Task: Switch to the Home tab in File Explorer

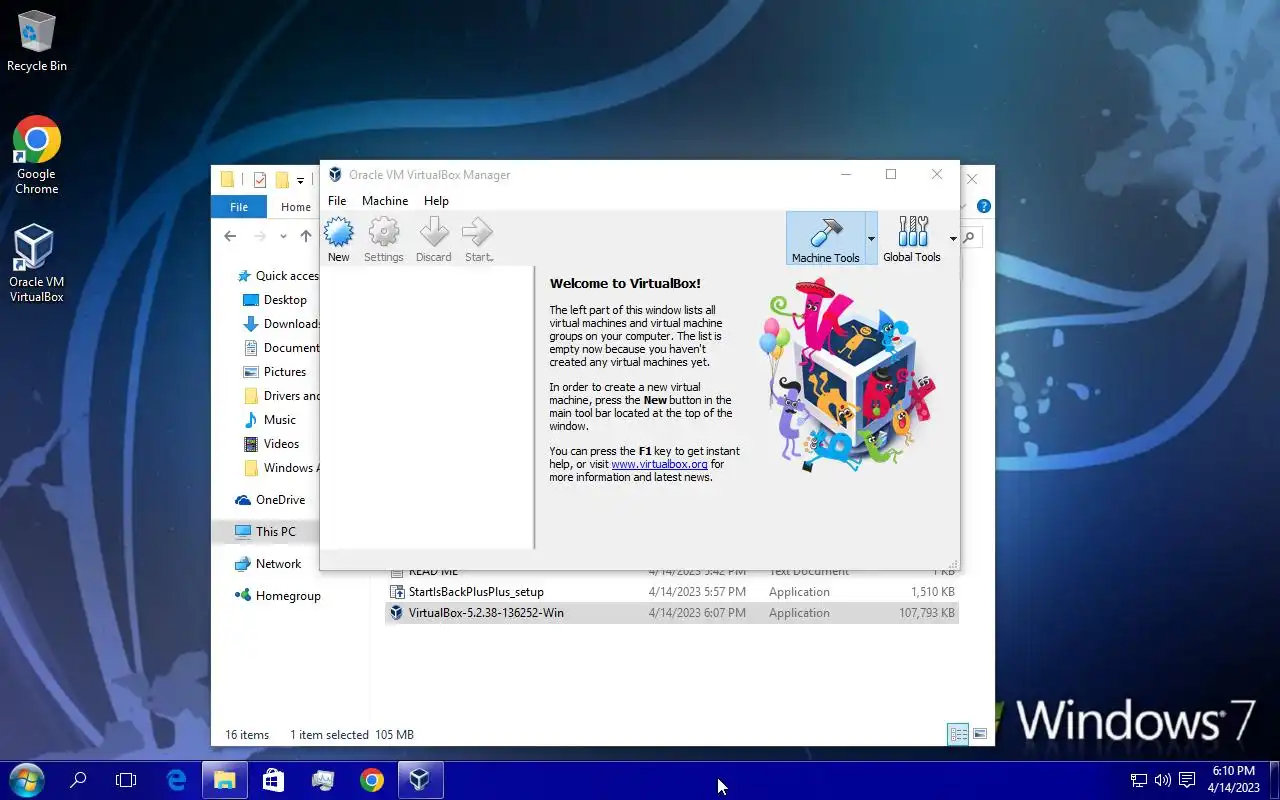Action: 295,207
